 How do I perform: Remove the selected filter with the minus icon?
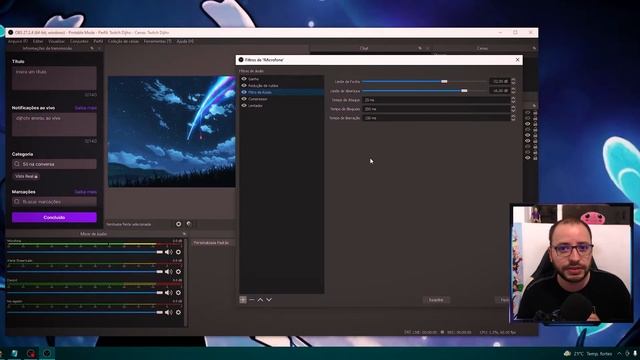tap(252, 300)
